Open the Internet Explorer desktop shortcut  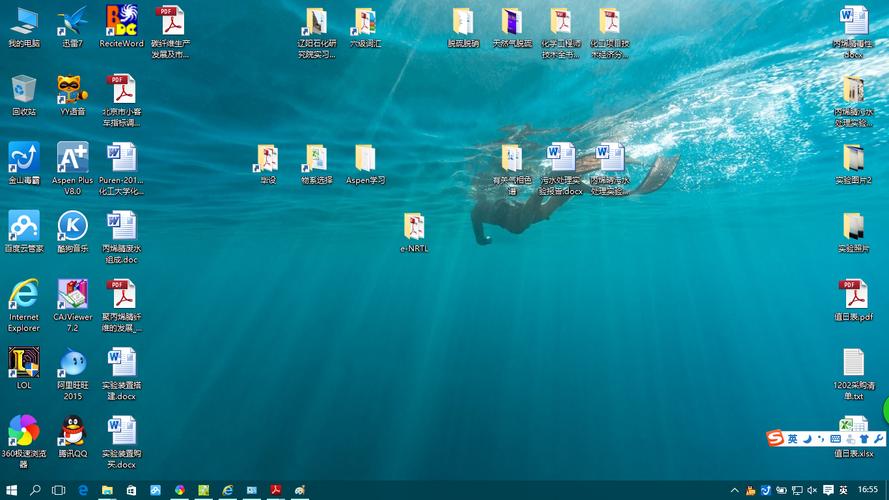coord(24,305)
